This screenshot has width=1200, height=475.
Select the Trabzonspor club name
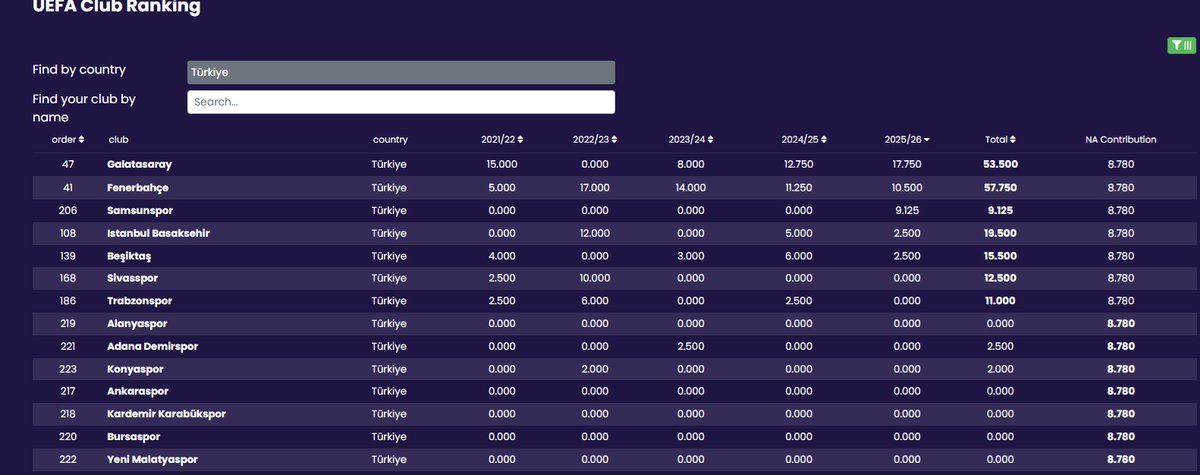(x=139, y=301)
